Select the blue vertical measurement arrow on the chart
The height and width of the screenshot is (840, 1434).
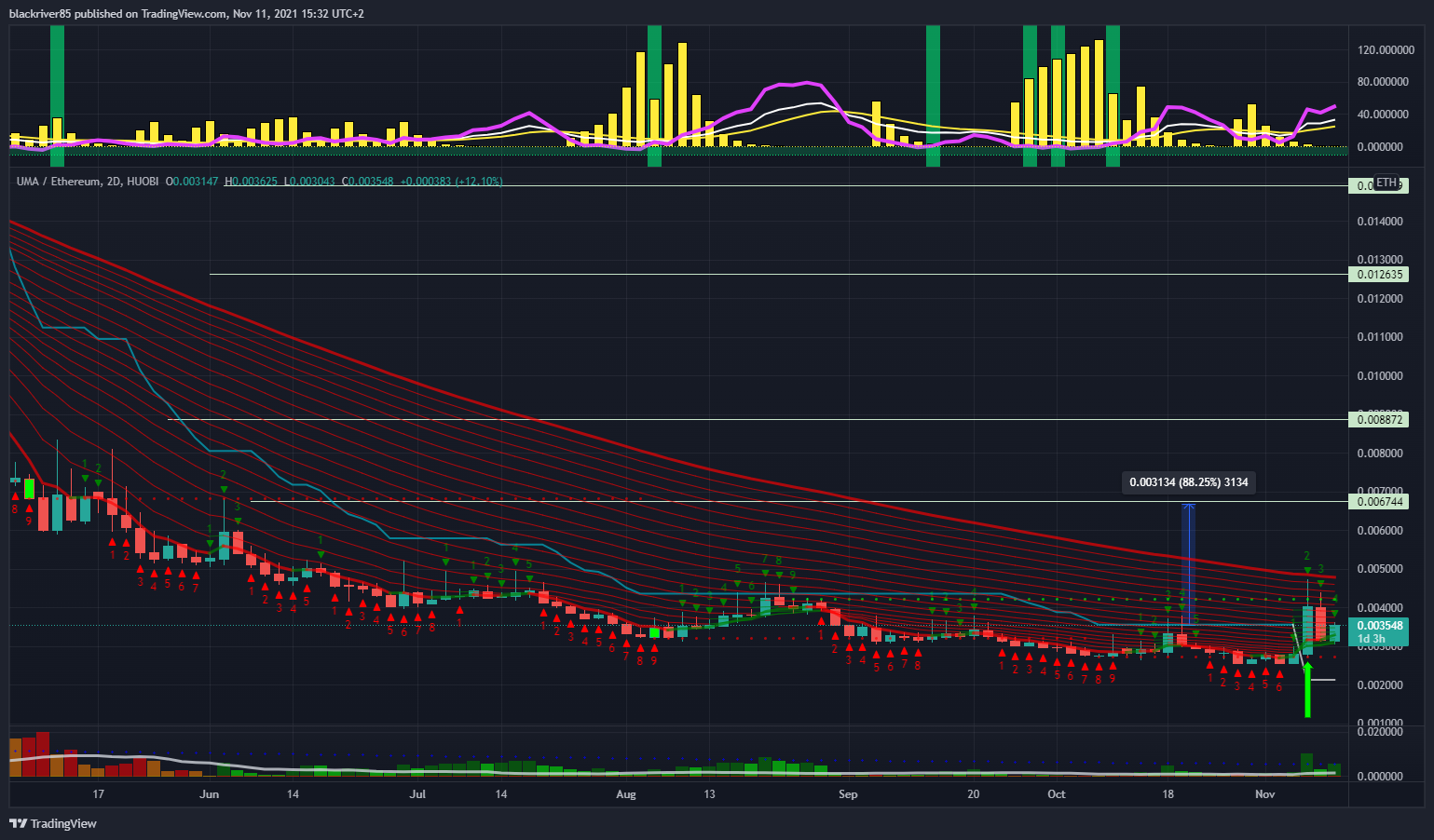click(1189, 563)
